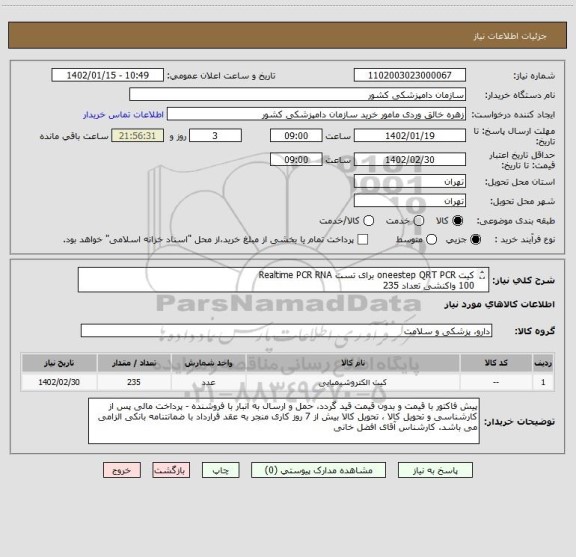Click the goods group field دارو، پزشکی و سلامت
This screenshot has width=576, height=557.
click(286, 331)
